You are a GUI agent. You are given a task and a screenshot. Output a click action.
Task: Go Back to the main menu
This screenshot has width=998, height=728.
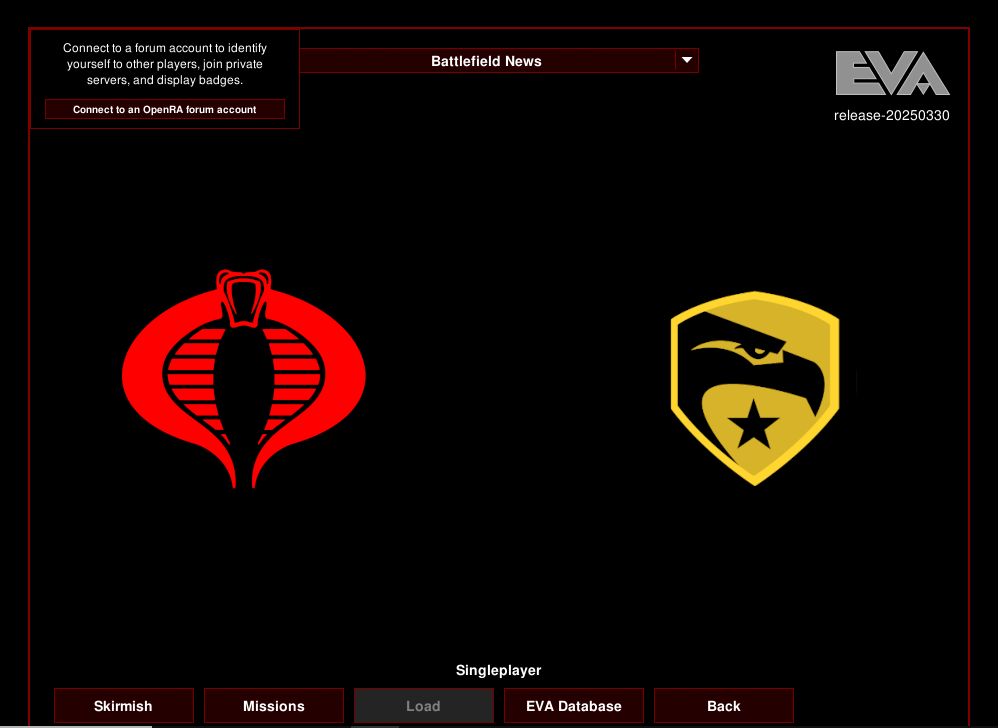tap(724, 706)
